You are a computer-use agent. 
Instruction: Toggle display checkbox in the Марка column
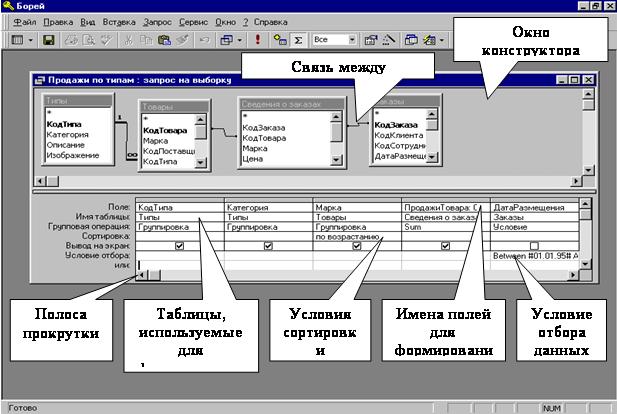click(357, 245)
